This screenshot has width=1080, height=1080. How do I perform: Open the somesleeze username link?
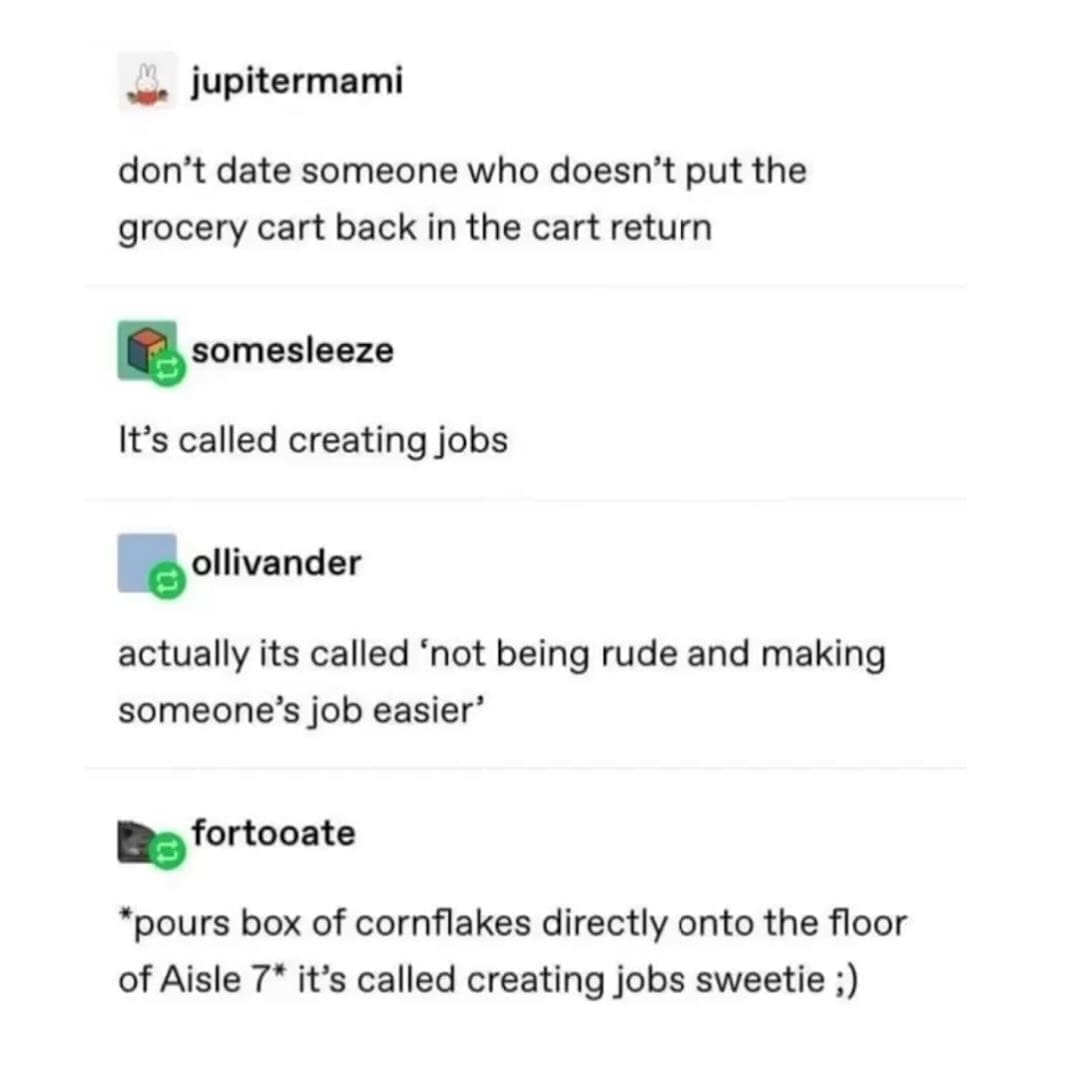[x=292, y=351]
